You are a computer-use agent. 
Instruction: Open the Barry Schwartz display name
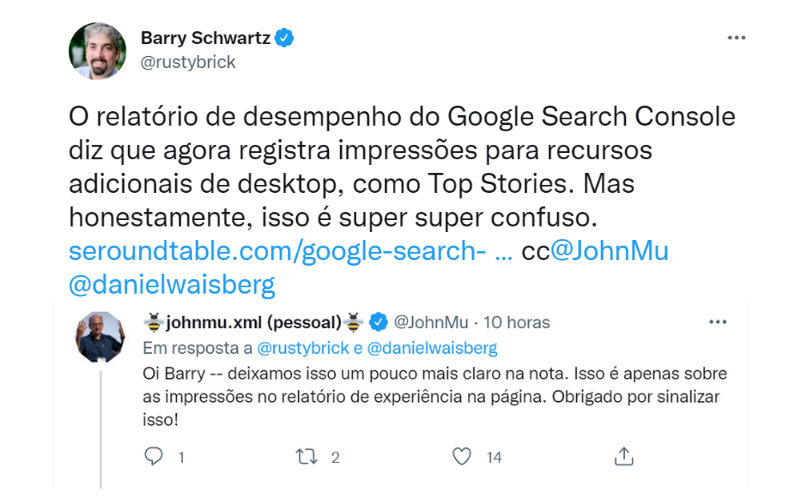pyautogui.click(x=207, y=39)
